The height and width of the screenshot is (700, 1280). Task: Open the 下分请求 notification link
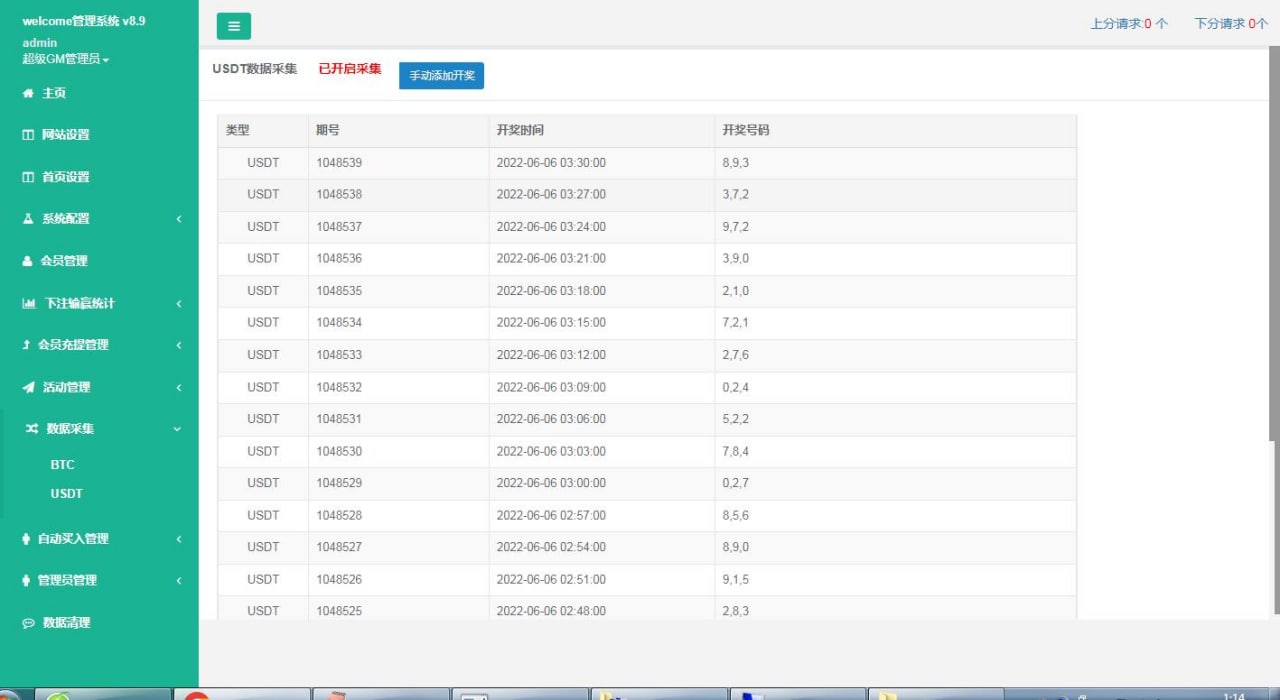(1230, 23)
